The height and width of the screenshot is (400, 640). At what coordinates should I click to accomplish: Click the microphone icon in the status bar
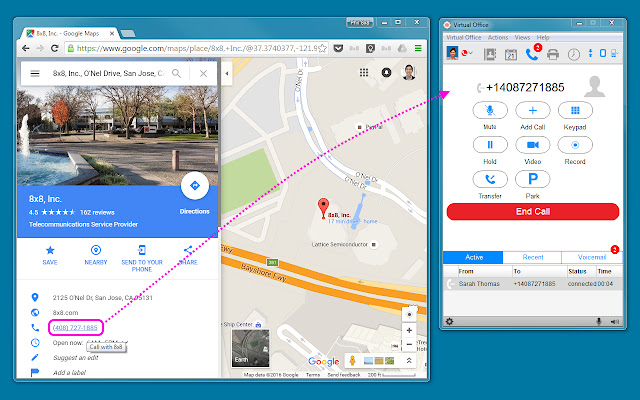(599, 322)
